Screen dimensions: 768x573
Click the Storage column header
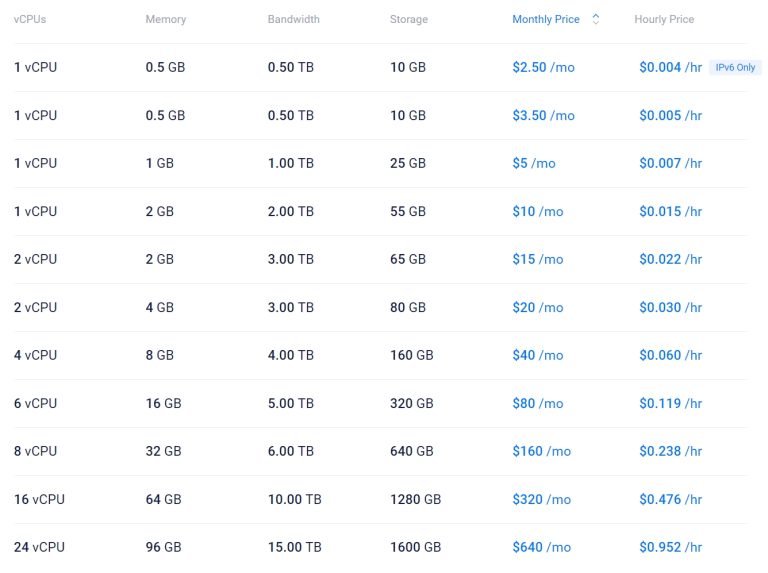[408, 19]
